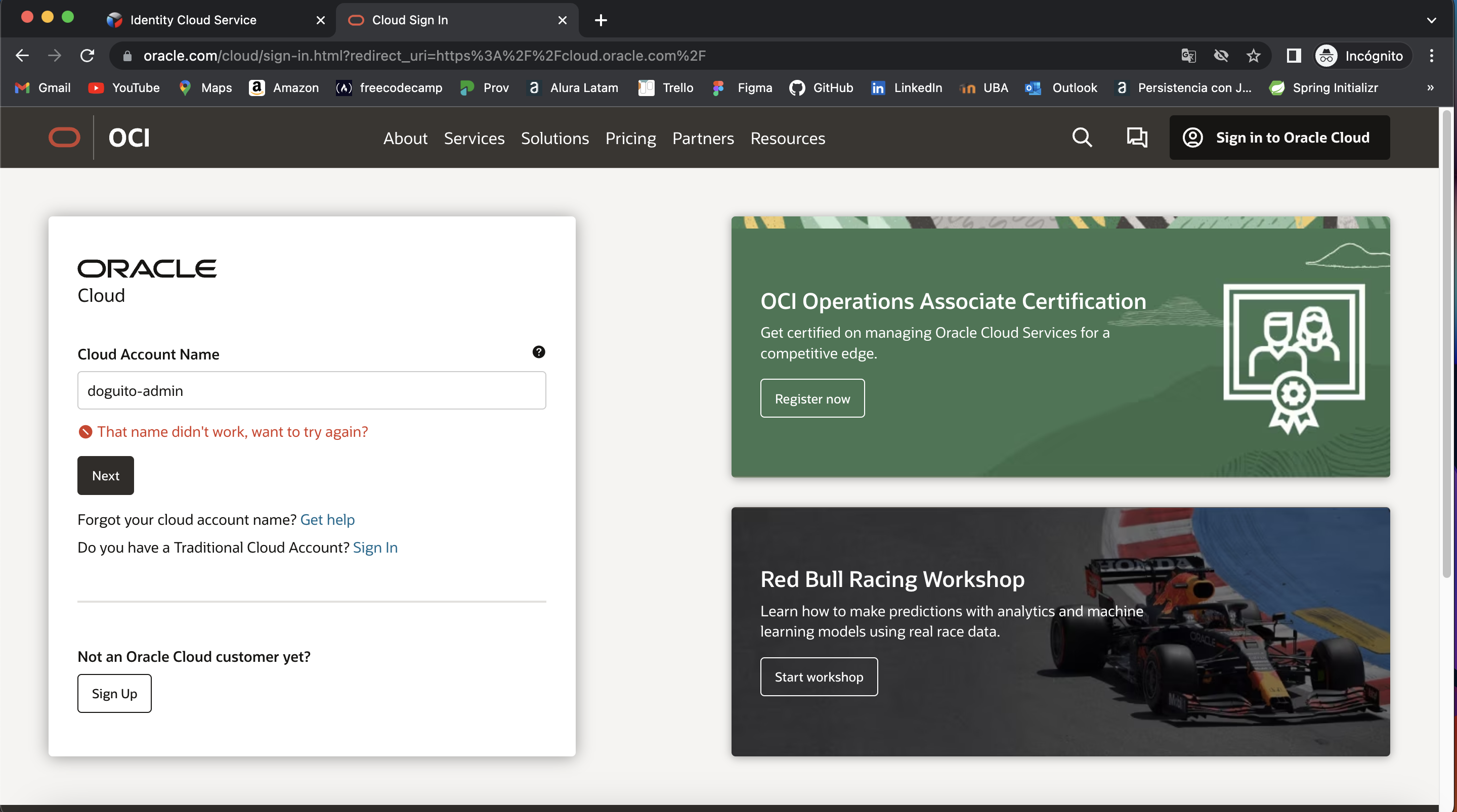Click OCI Operations Associate Certification heading
This screenshot has height=812, width=1457.
click(x=953, y=301)
